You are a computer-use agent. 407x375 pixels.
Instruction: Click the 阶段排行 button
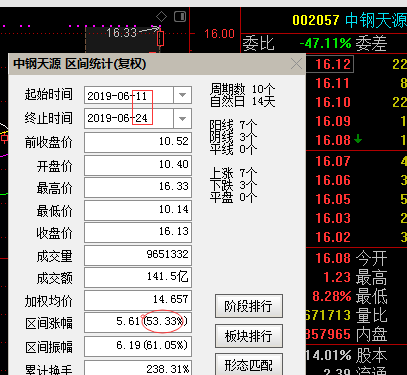click(x=249, y=306)
